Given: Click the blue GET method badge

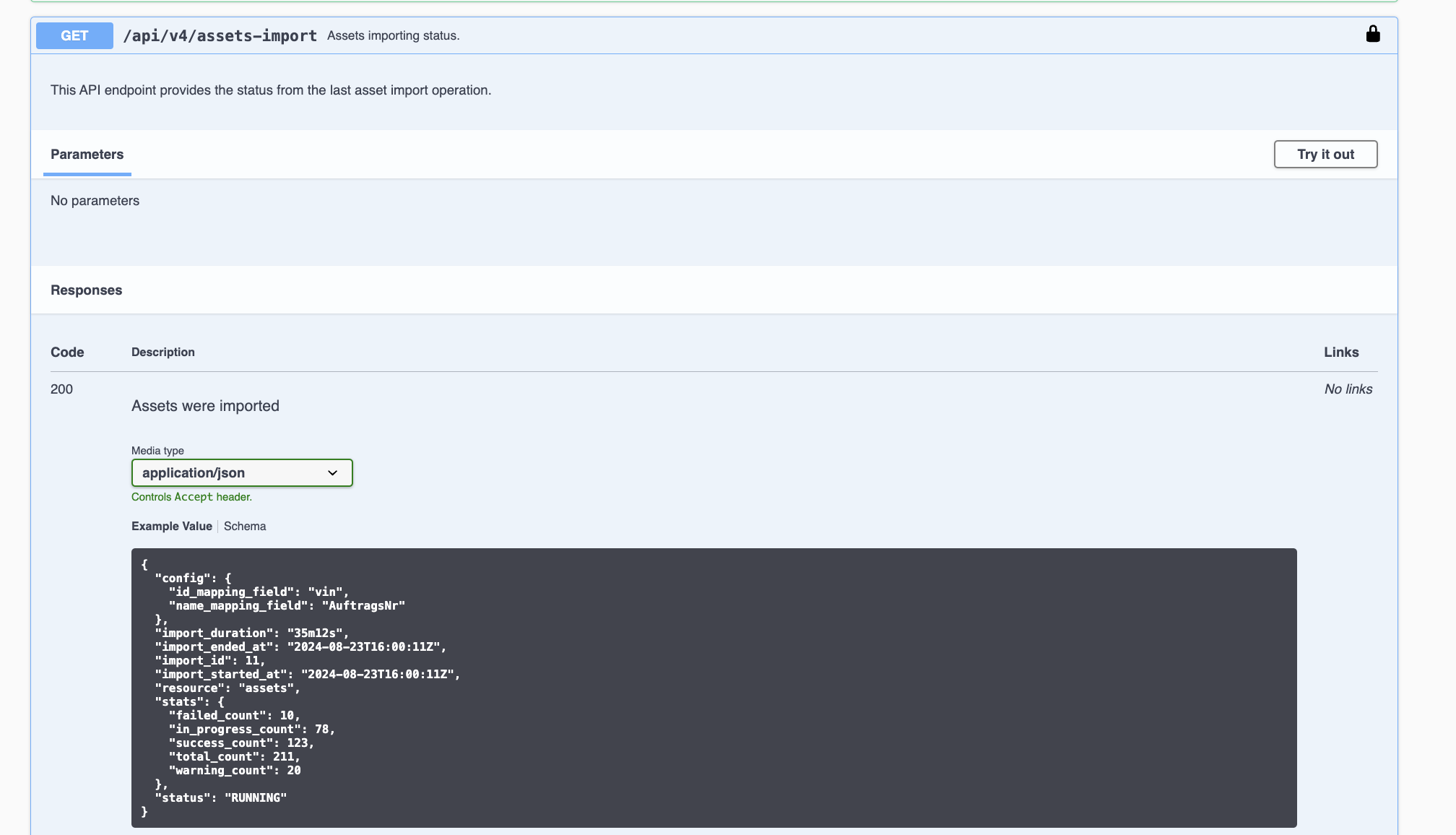Looking at the screenshot, I should pyautogui.click(x=74, y=35).
